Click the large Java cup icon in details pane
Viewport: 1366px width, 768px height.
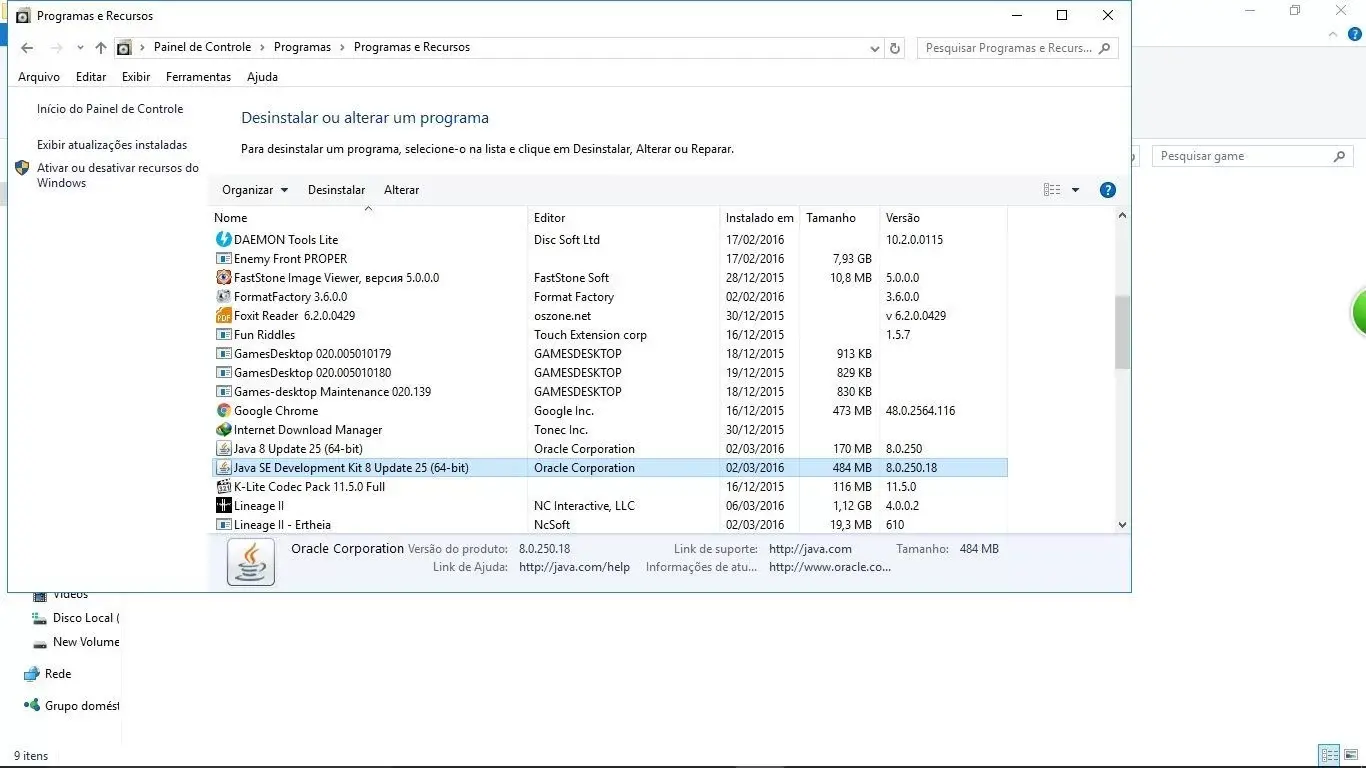click(251, 561)
